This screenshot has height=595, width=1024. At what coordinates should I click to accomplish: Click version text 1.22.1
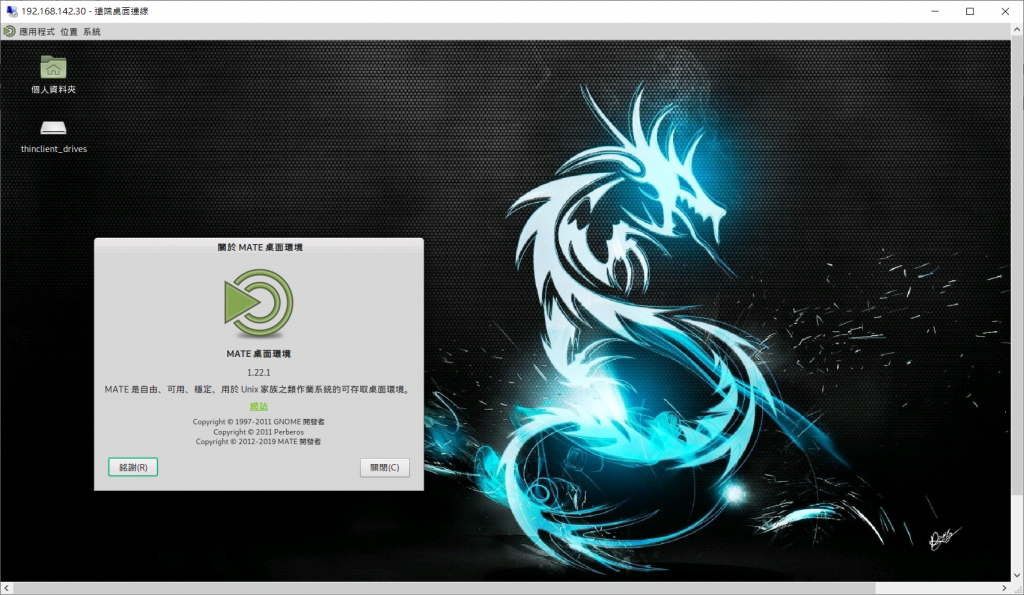coord(259,372)
